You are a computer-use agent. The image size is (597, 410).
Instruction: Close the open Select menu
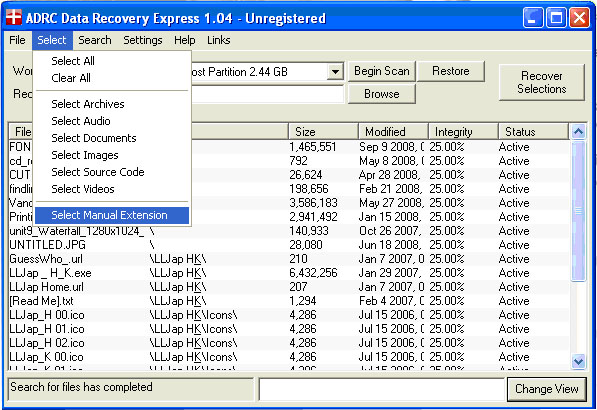tap(52, 40)
